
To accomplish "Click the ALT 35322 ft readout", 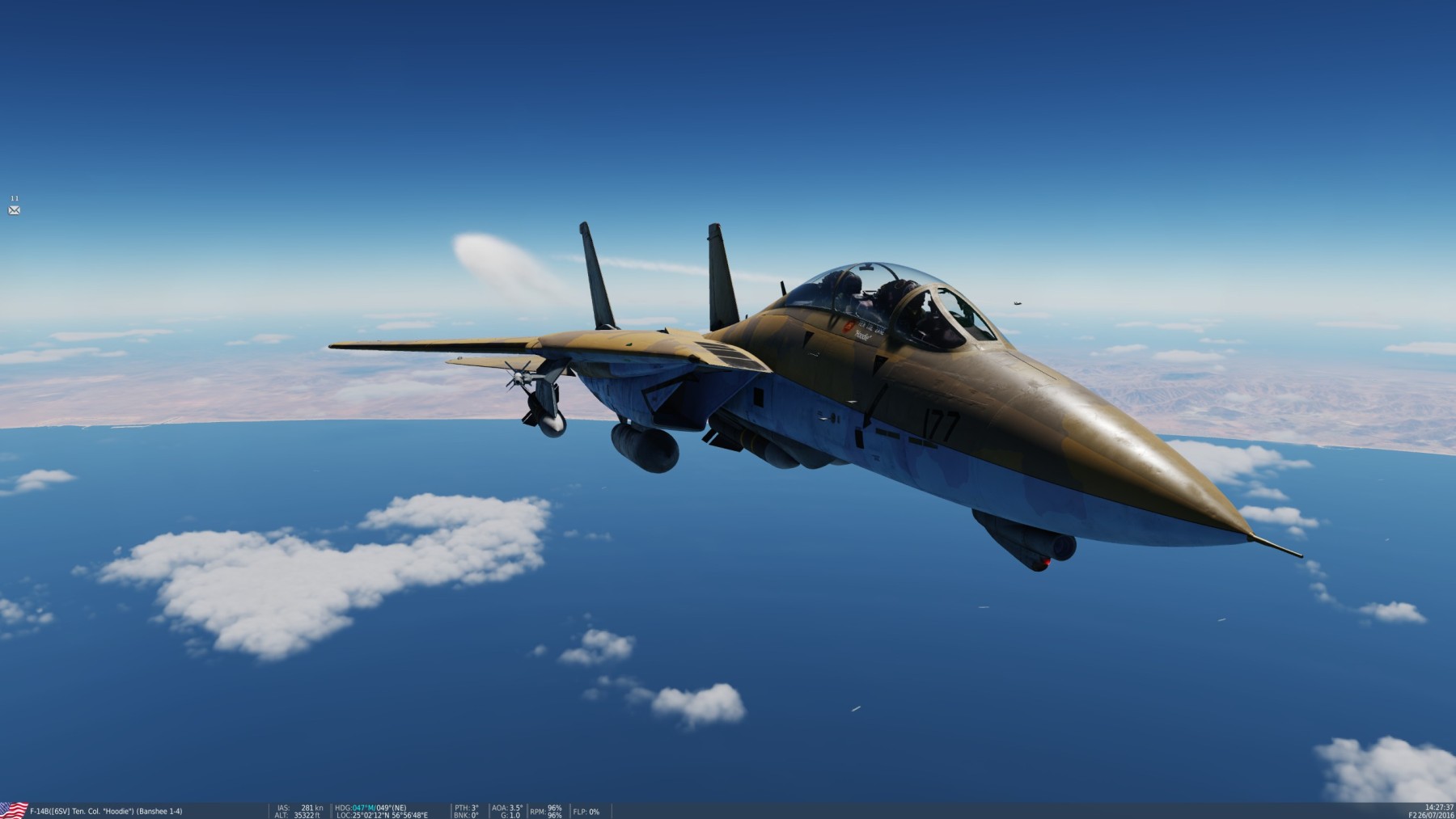I will 298,815.
